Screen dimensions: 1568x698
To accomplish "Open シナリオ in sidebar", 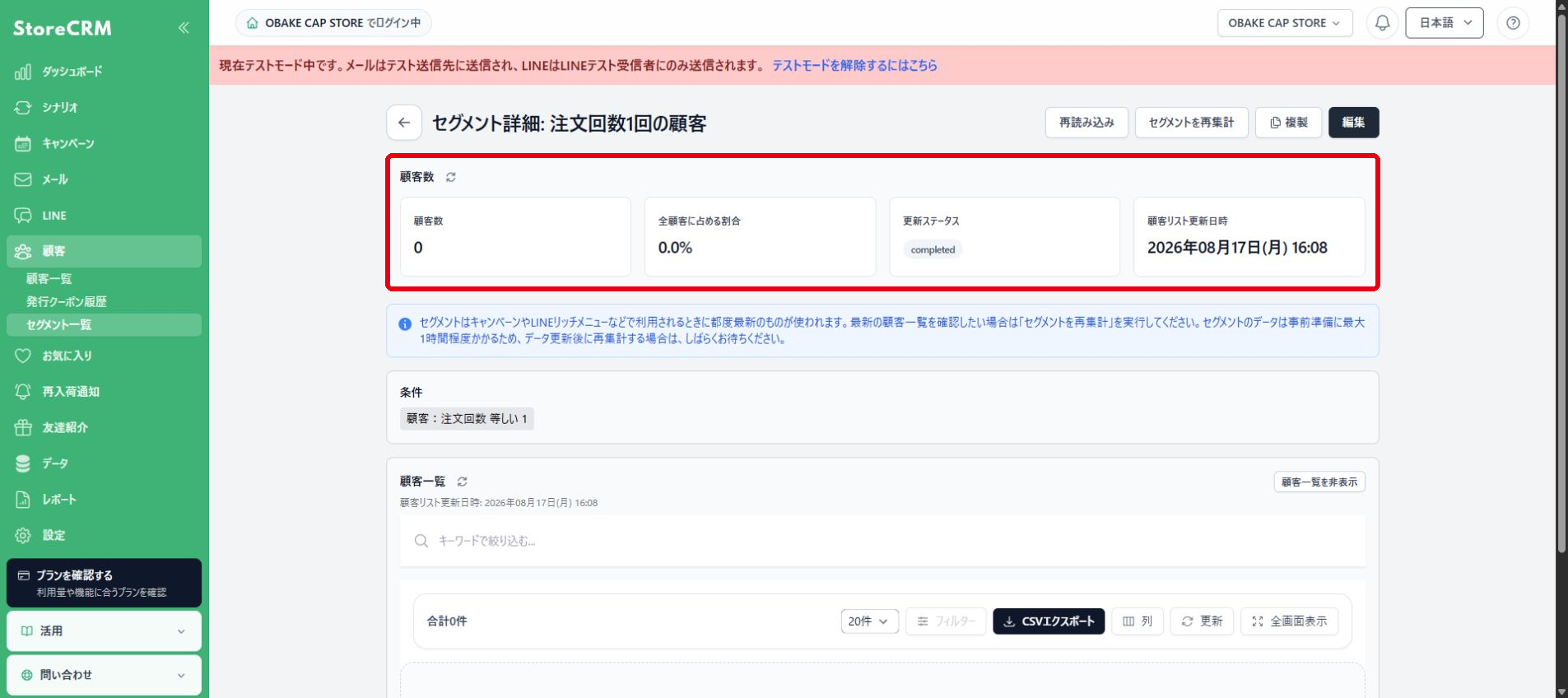I will (104, 108).
